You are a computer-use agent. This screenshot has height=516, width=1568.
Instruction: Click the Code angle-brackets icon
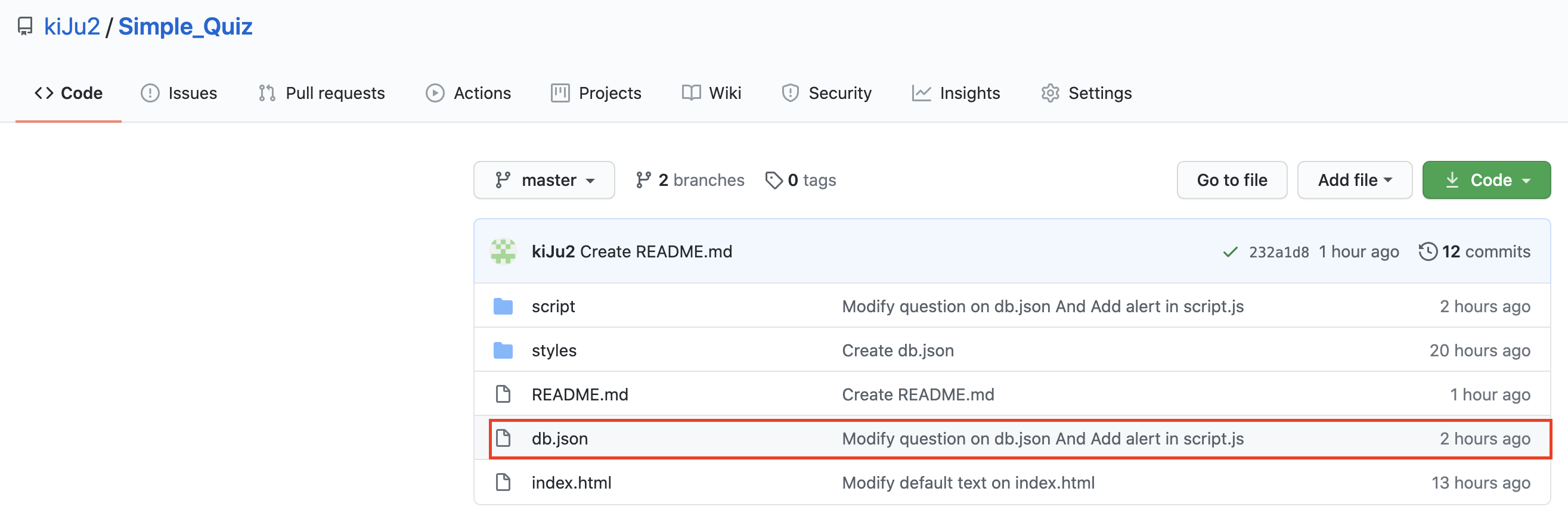(x=44, y=93)
